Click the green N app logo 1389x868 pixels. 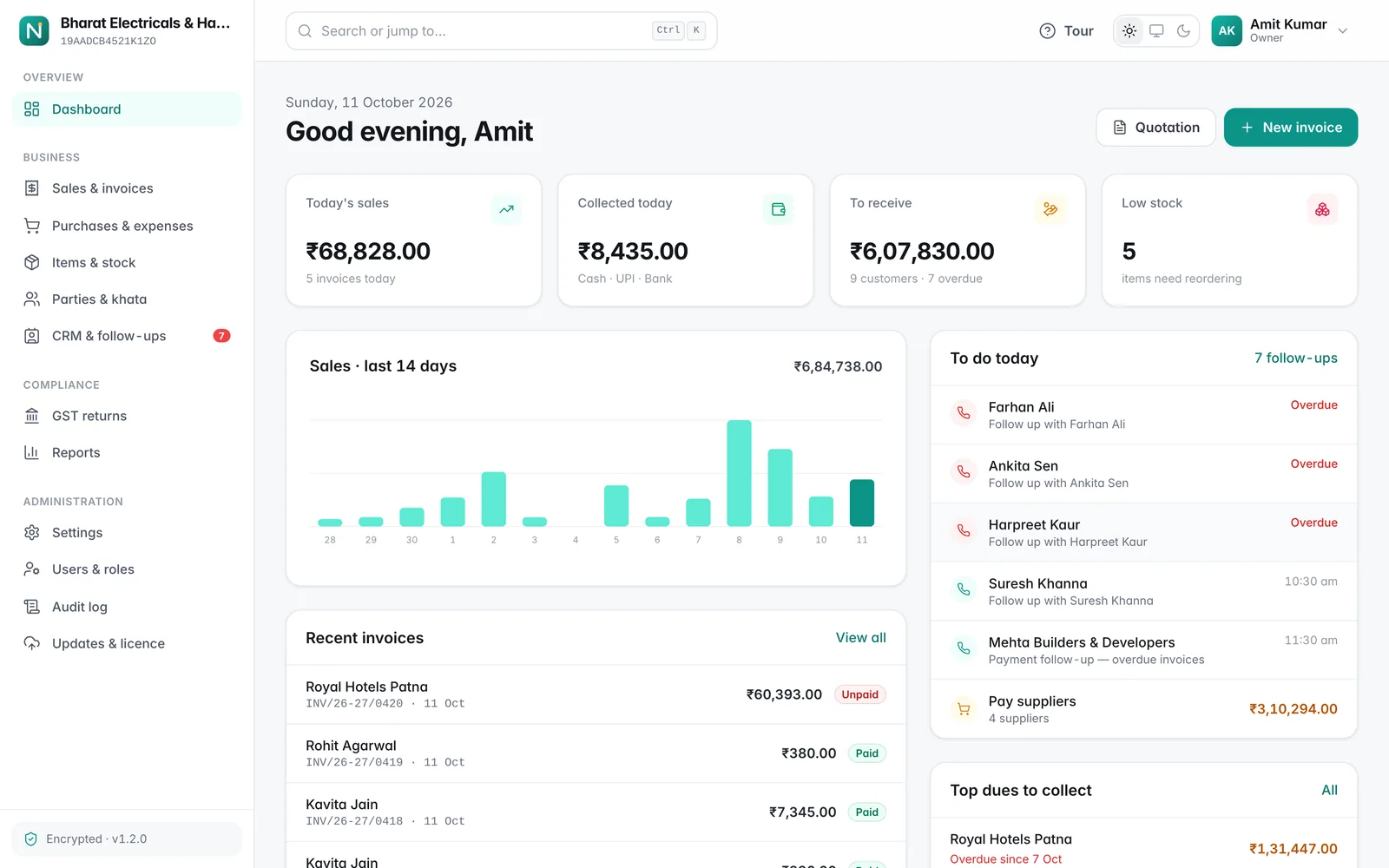coord(34,30)
